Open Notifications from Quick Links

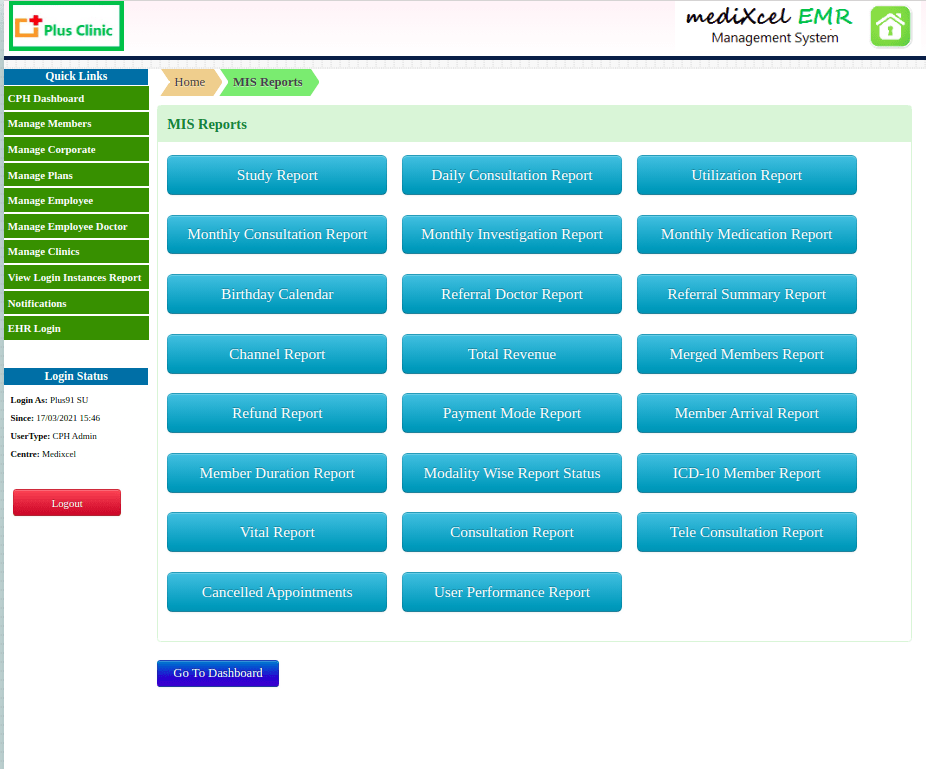[76, 303]
